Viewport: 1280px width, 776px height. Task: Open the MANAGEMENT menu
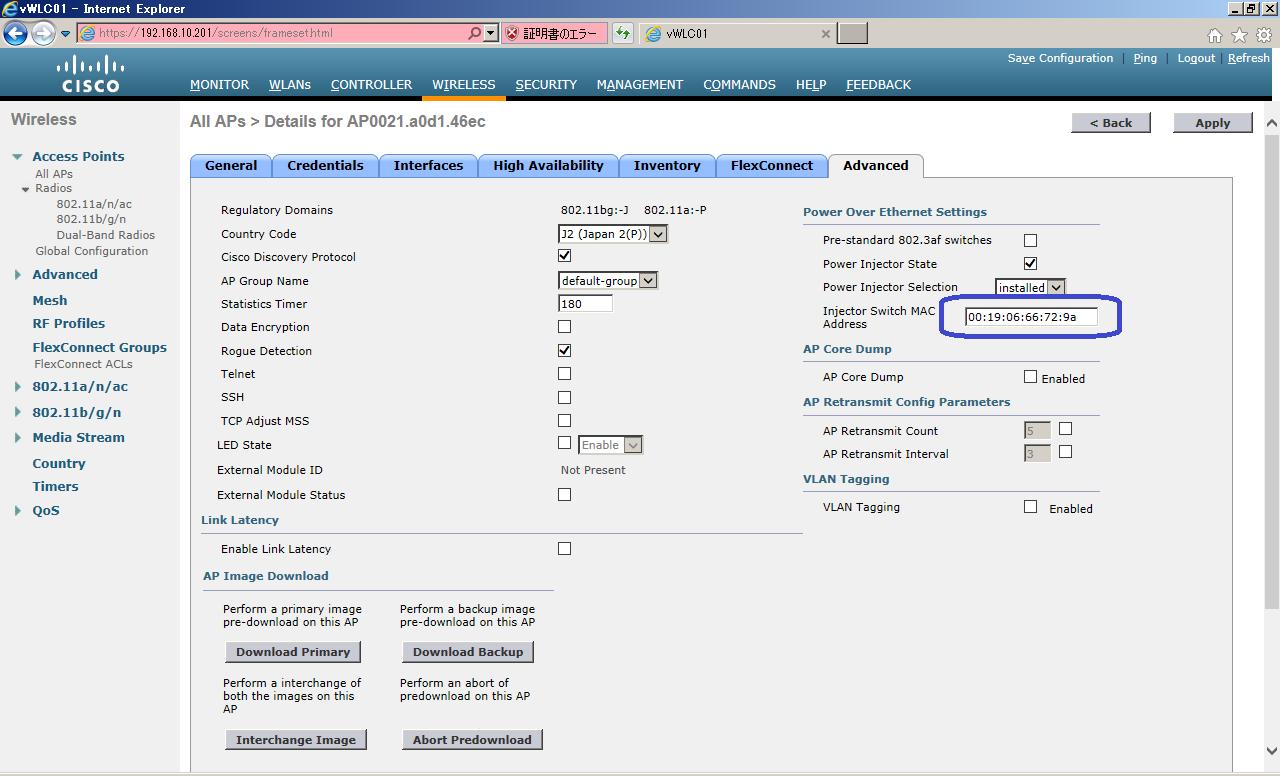pyautogui.click(x=640, y=85)
